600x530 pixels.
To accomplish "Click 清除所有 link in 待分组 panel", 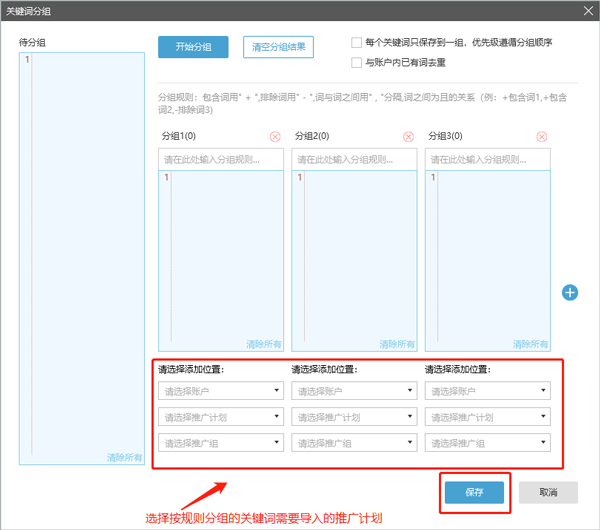I will 125,457.
